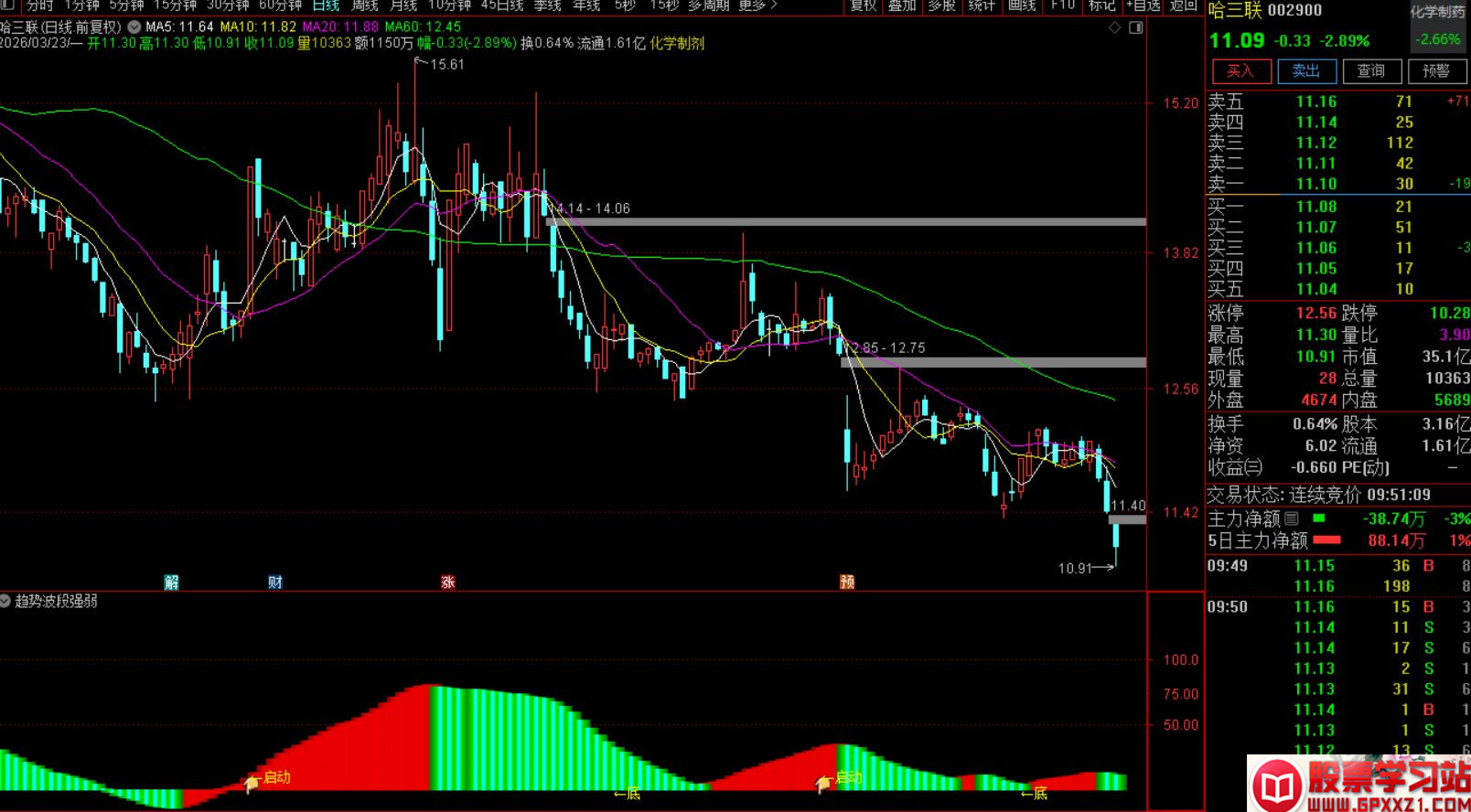This screenshot has height=812, width=1471.
Task: Click 返回 to go back
Action: click(1184, 5)
